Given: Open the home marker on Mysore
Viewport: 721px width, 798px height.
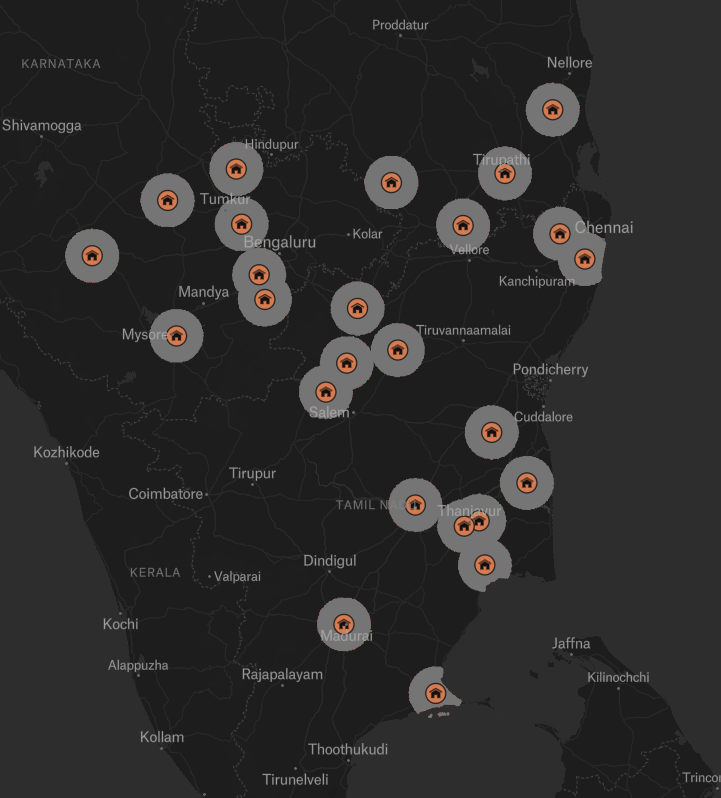Looking at the screenshot, I should tap(177, 336).
